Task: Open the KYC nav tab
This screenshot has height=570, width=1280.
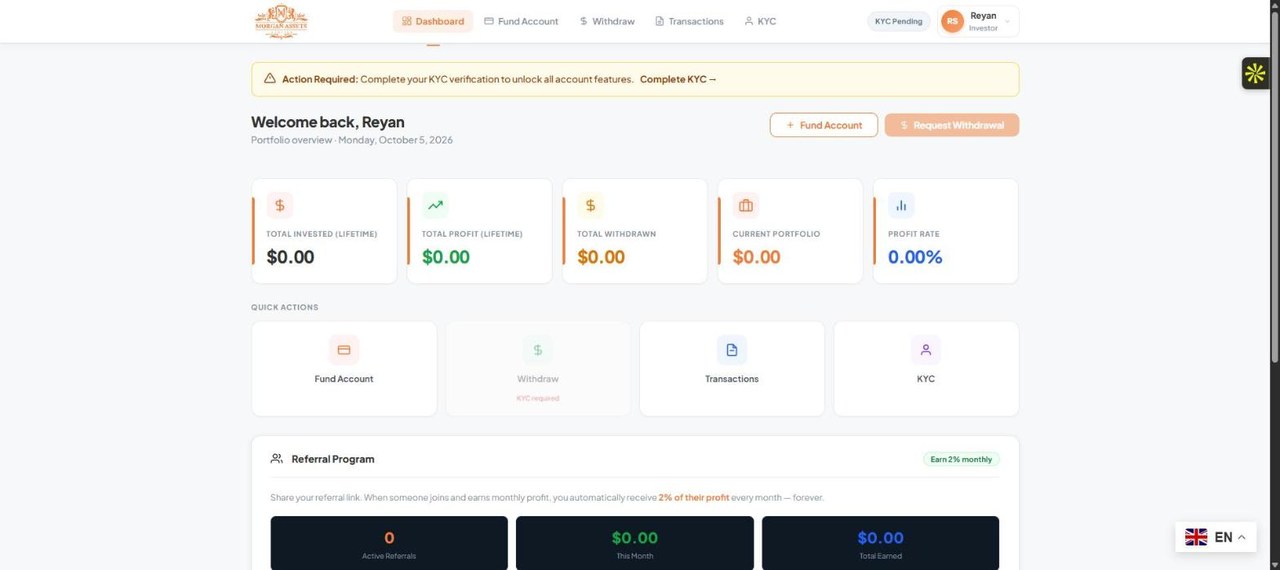Action: pos(760,21)
